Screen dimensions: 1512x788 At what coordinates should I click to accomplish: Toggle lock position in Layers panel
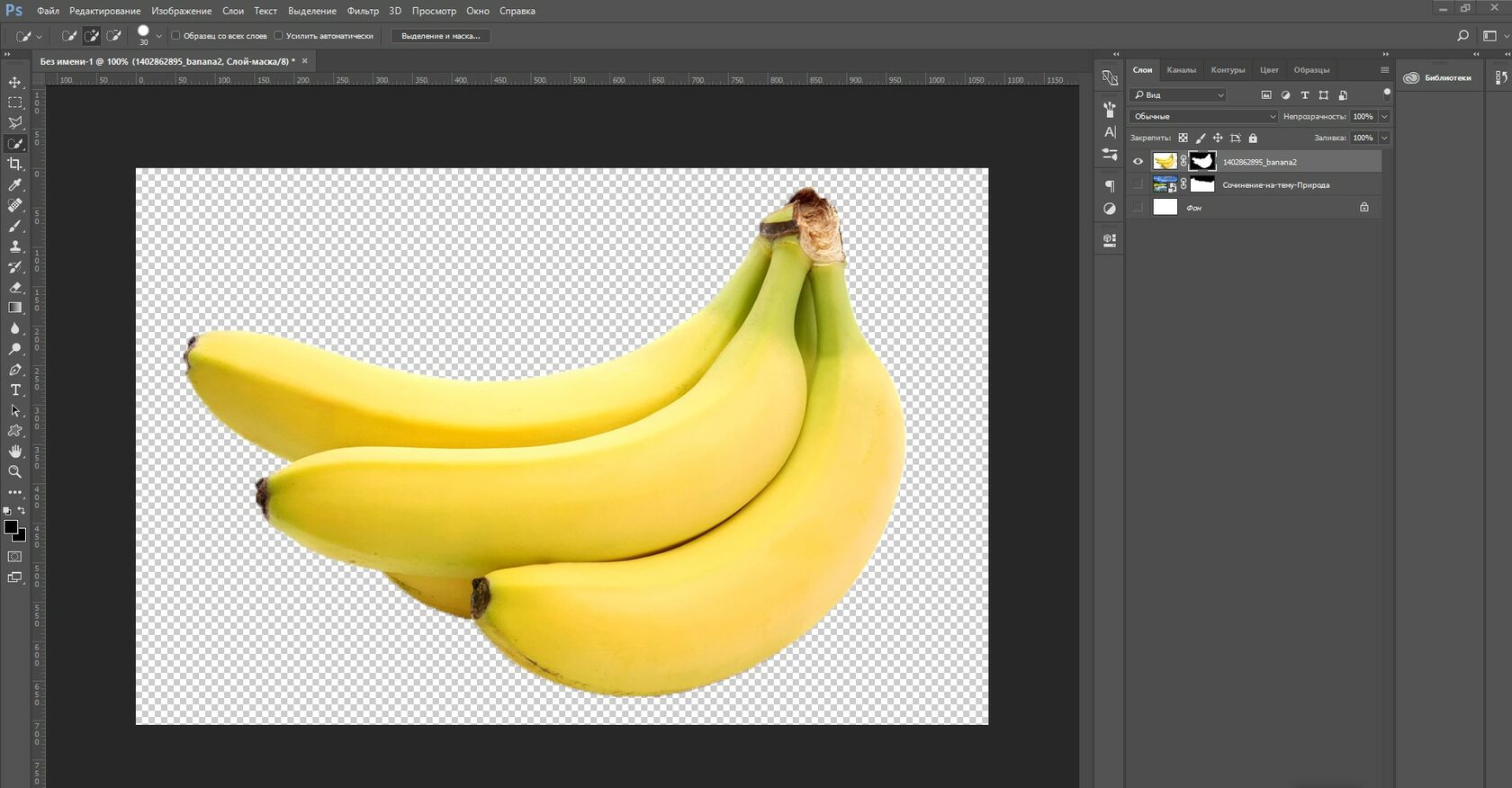[1218, 138]
